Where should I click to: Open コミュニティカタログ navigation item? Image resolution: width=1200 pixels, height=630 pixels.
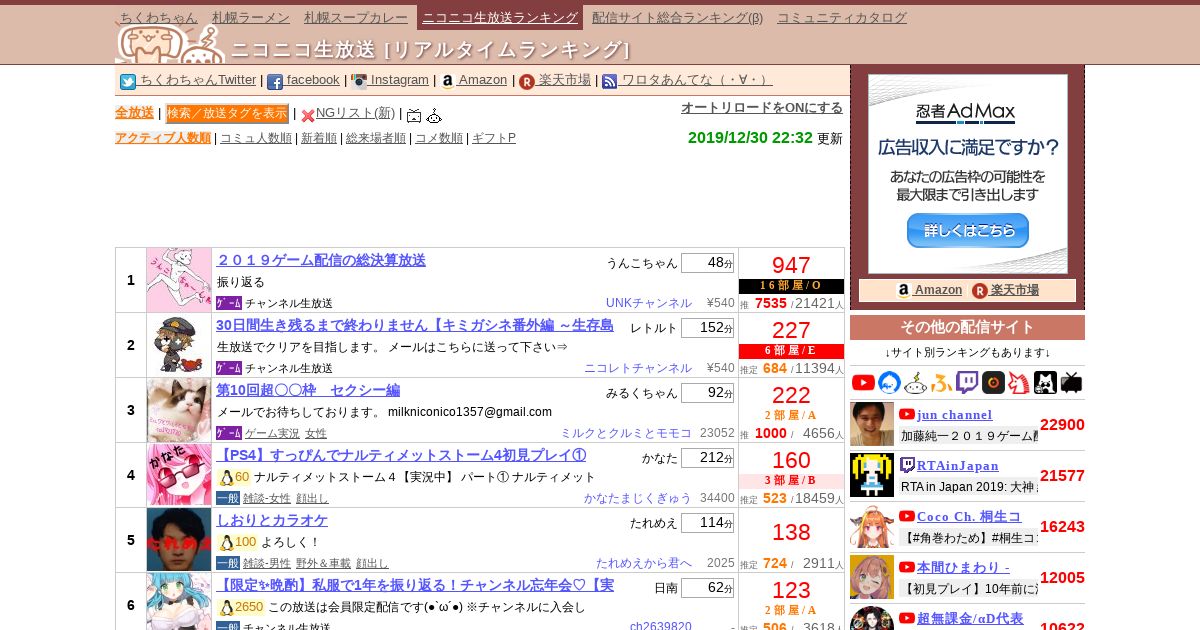point(842,17)
